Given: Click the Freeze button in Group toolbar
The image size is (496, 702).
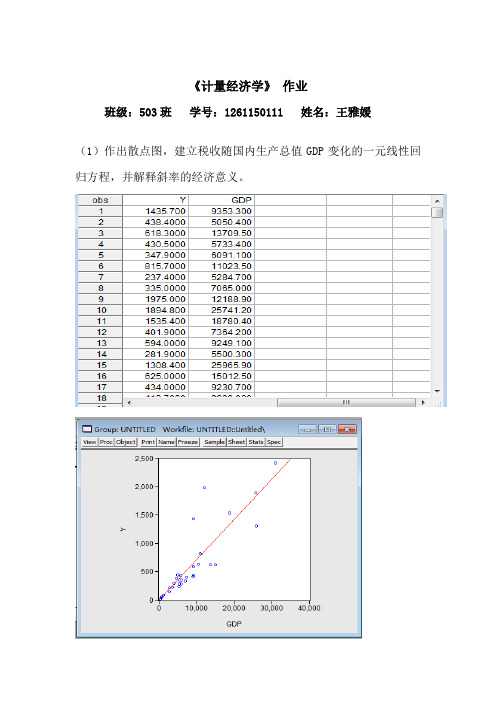Looking at the screenshot, I should [x=188, y=442].
